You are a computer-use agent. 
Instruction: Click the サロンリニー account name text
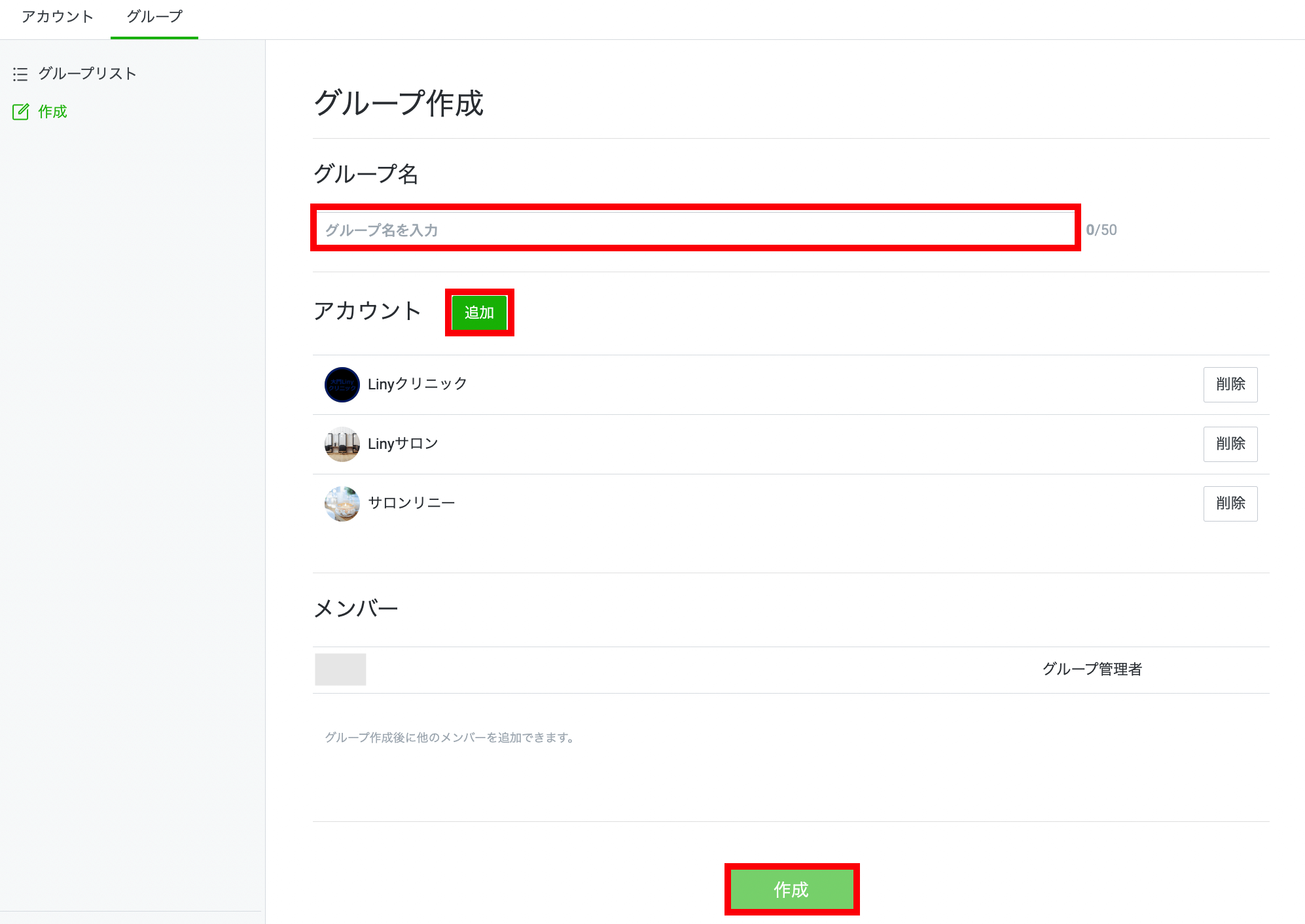[x=411, y=503]
